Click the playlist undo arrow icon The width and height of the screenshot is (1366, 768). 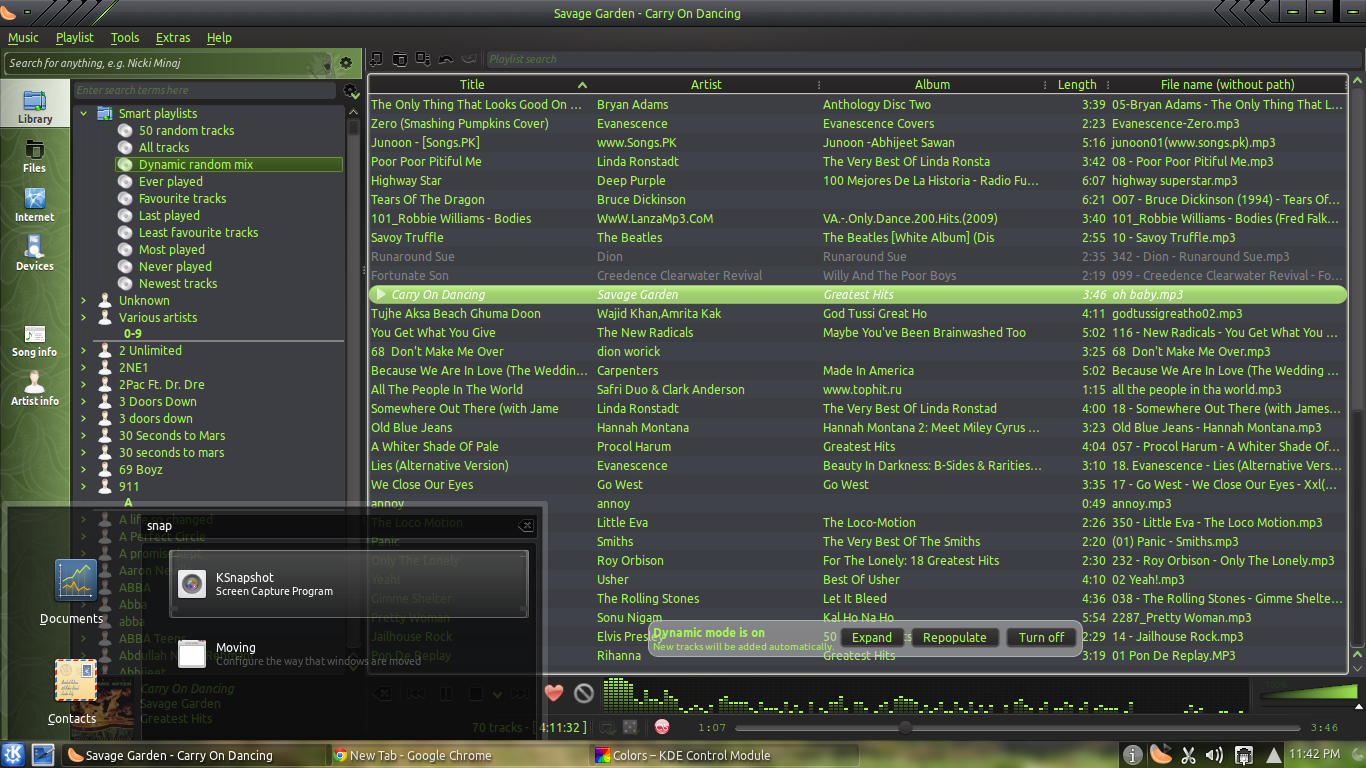pyautogui.click(x=446, y=59)
